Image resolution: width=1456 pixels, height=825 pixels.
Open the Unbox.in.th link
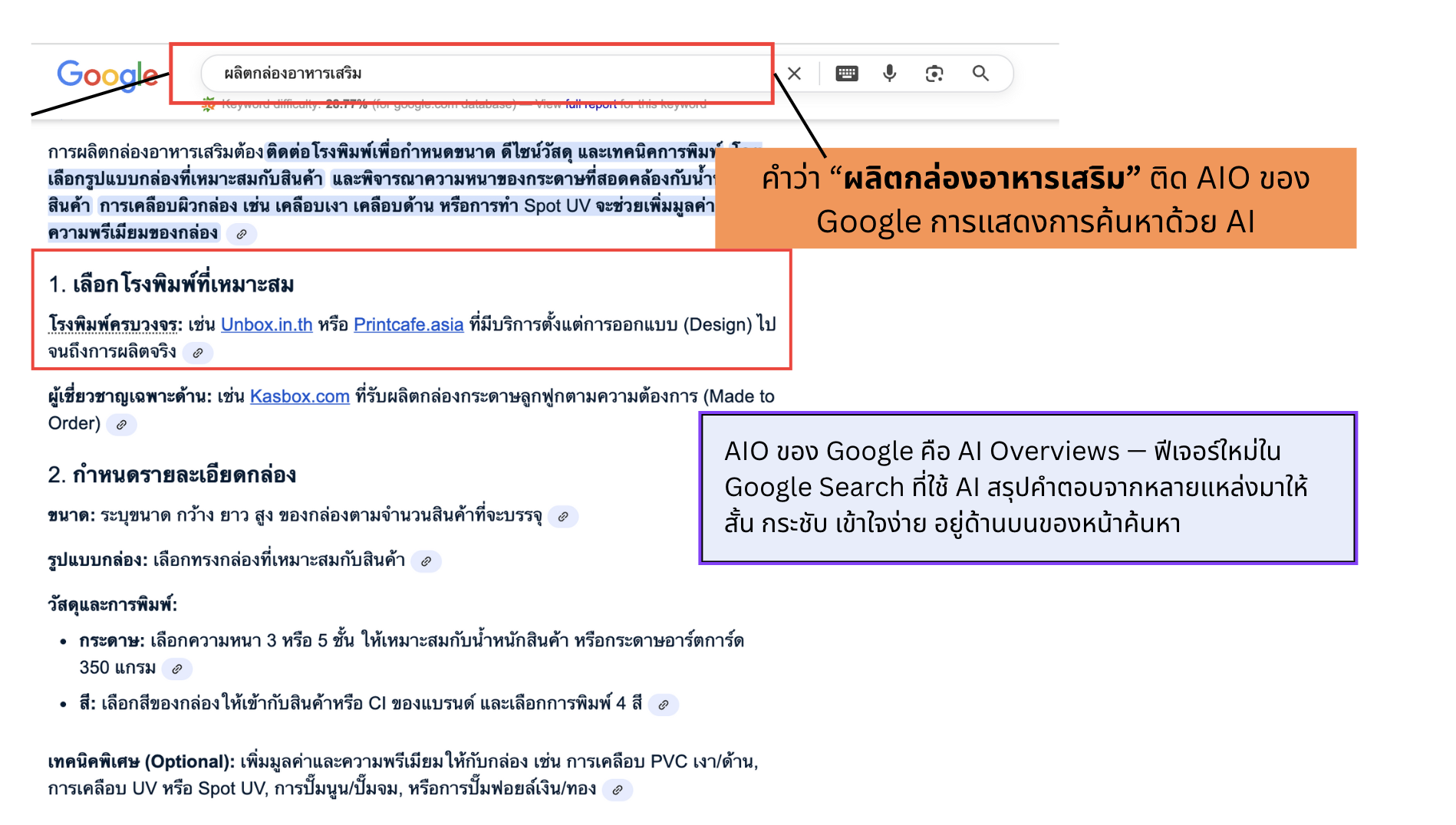click(x=266, y=325)
